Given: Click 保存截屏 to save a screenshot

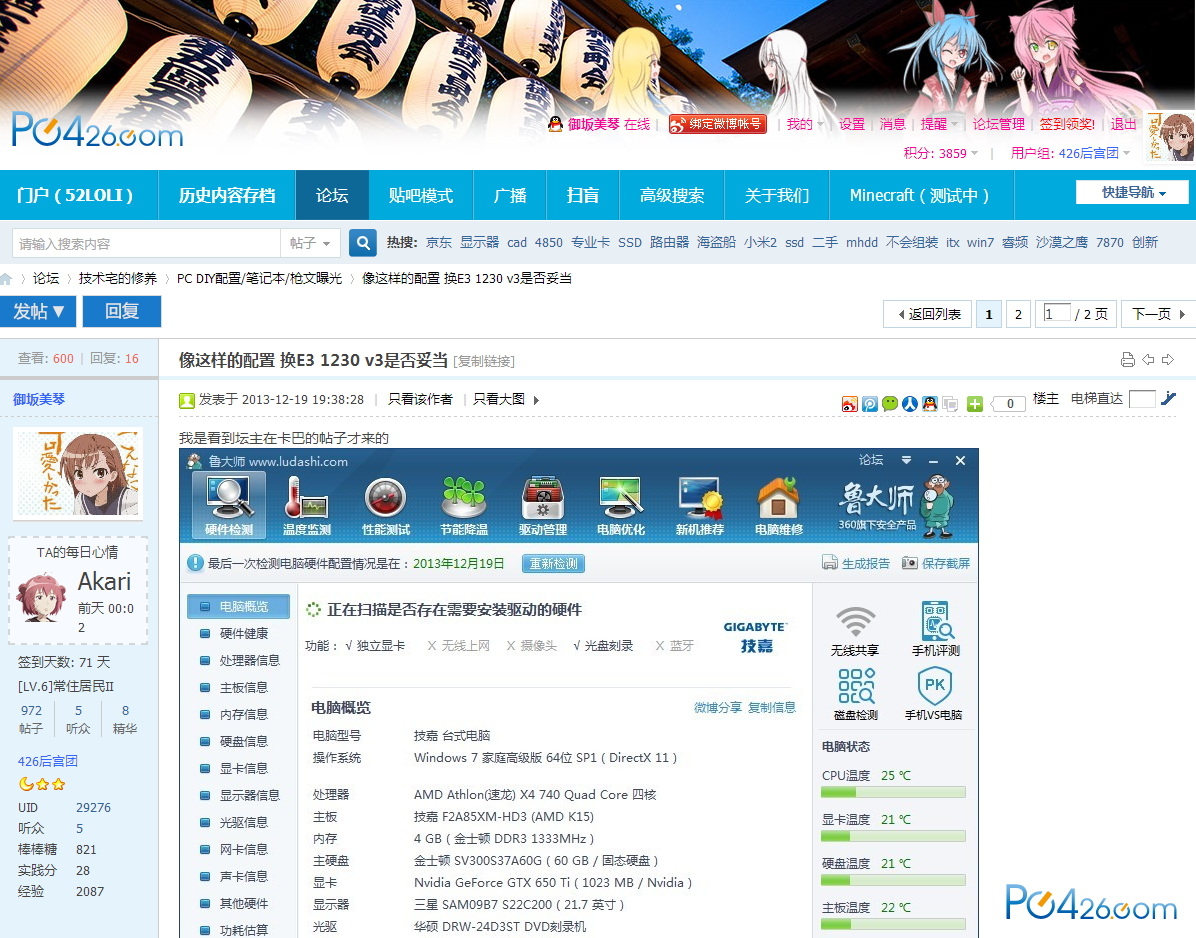Looking at the screenshot, I should (x=936, y=563).
